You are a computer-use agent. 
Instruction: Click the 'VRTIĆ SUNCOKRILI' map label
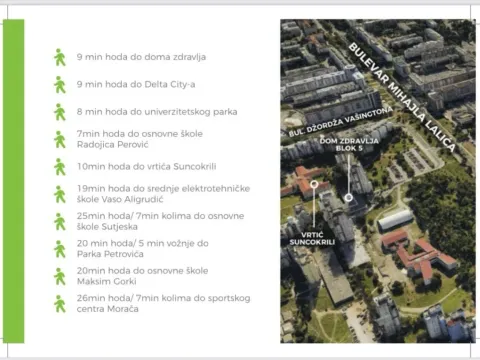[x=312, y=239]
